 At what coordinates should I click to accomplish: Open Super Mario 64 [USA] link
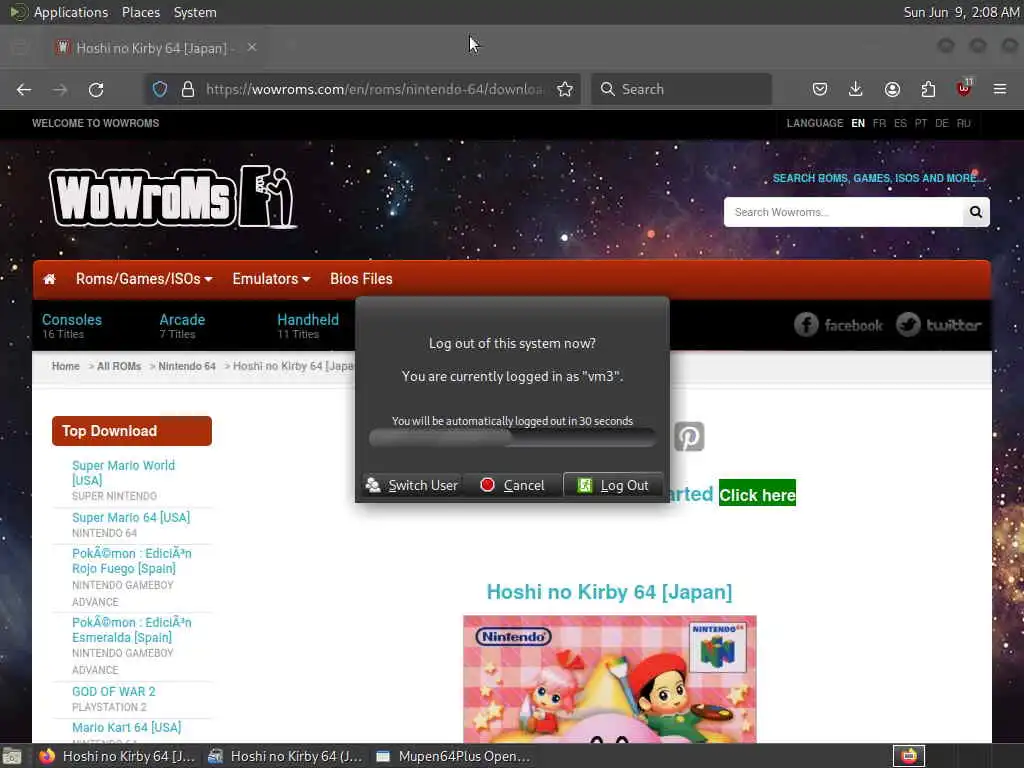point(131,517)
